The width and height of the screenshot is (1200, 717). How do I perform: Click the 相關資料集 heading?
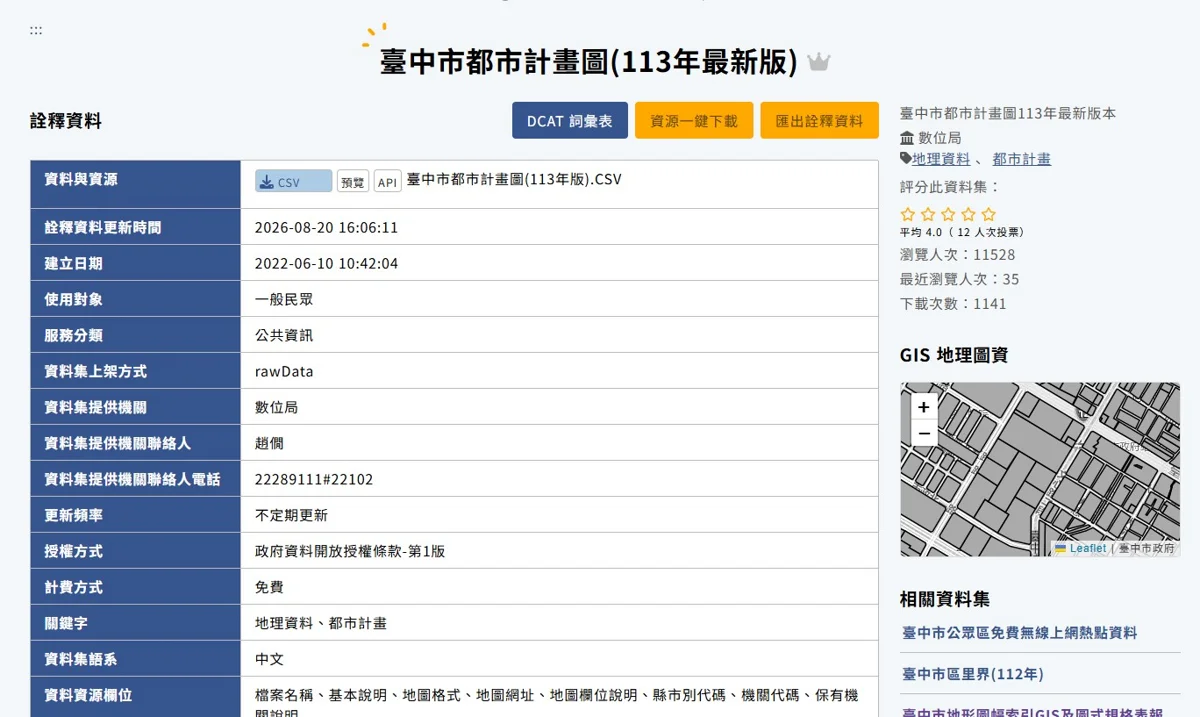coord(945,599)
